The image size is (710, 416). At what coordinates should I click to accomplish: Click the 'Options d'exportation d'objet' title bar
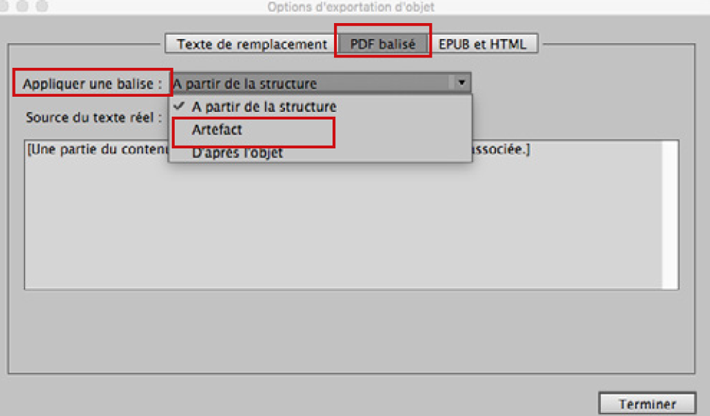tap(351, 7)
